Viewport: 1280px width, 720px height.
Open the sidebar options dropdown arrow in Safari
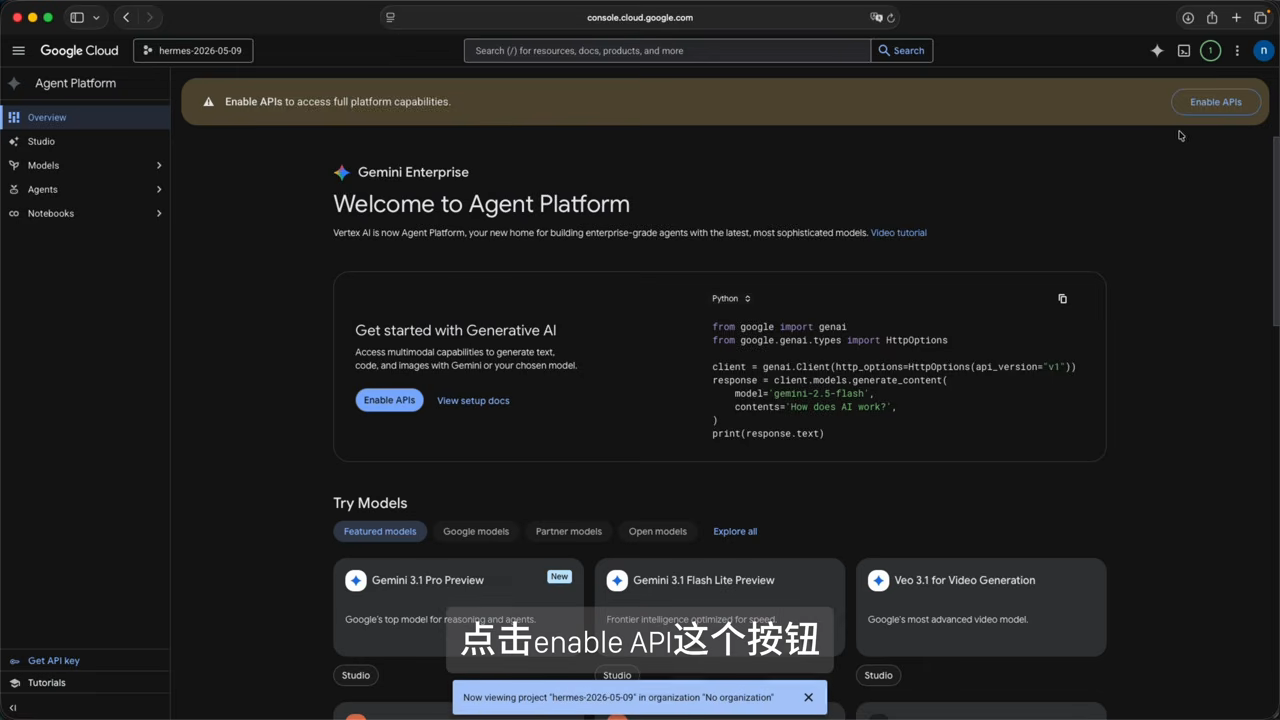point(96,17)
